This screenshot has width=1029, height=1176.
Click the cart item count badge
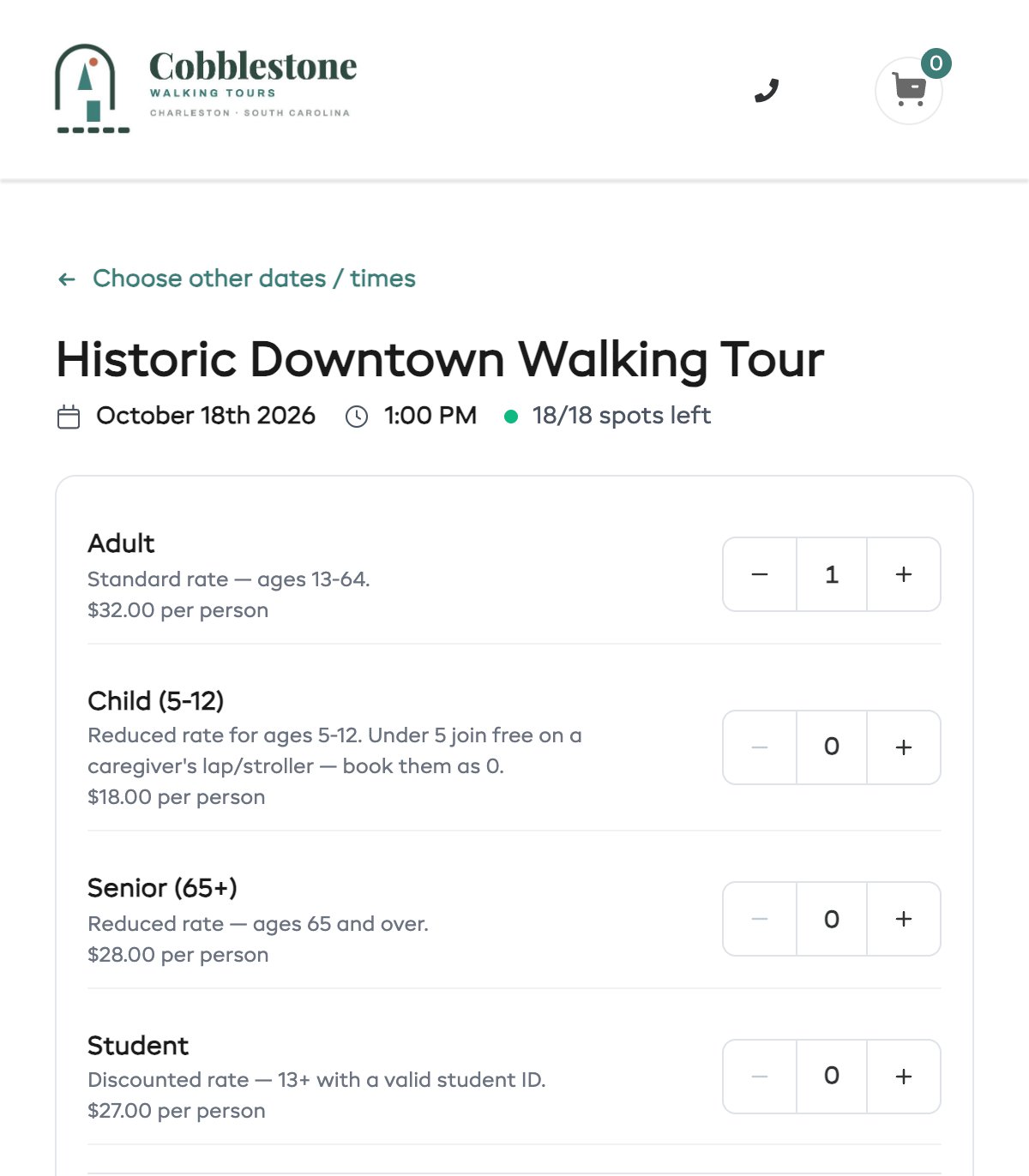coord(936,63)
